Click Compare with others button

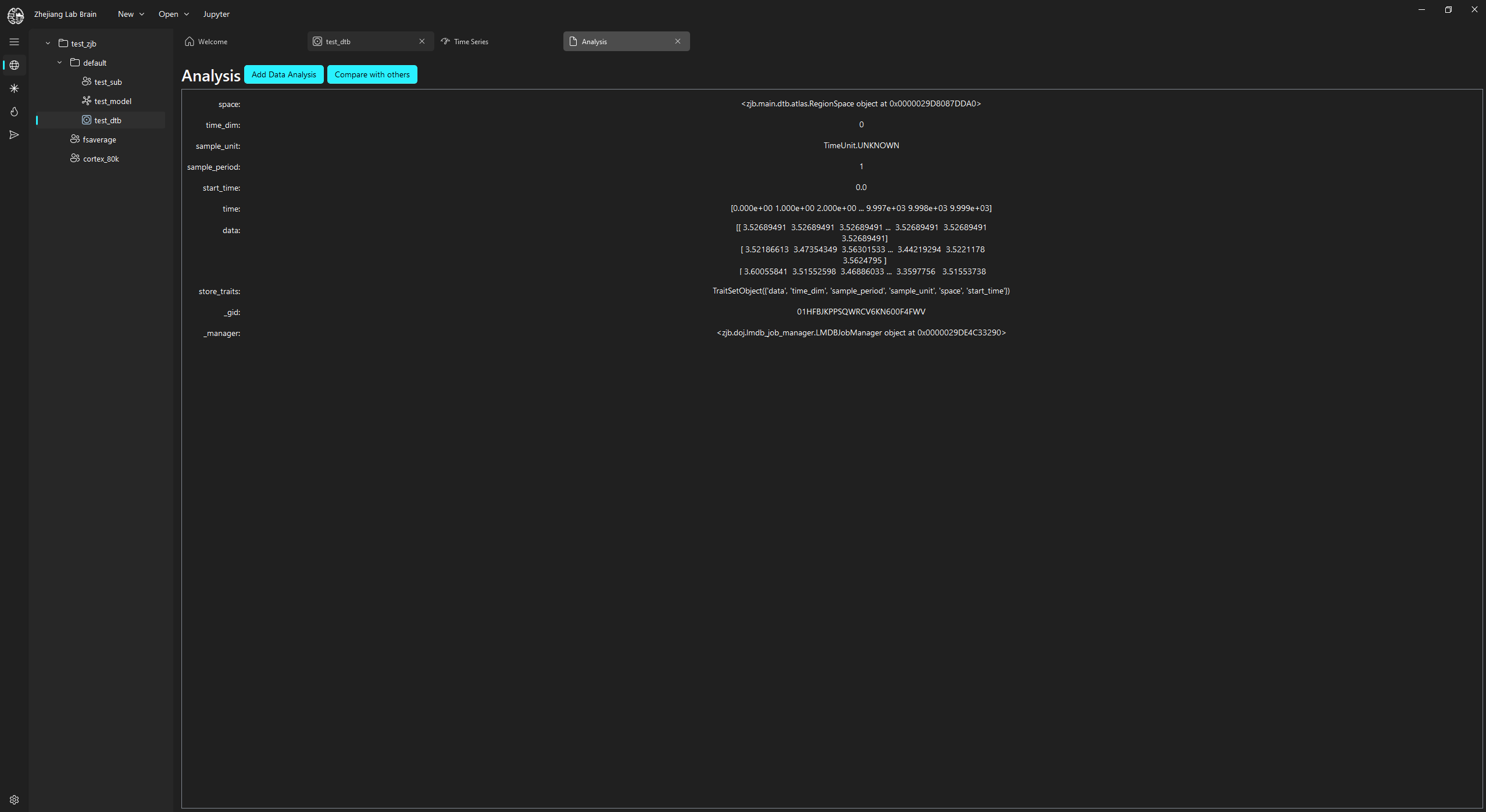[372, 74]
